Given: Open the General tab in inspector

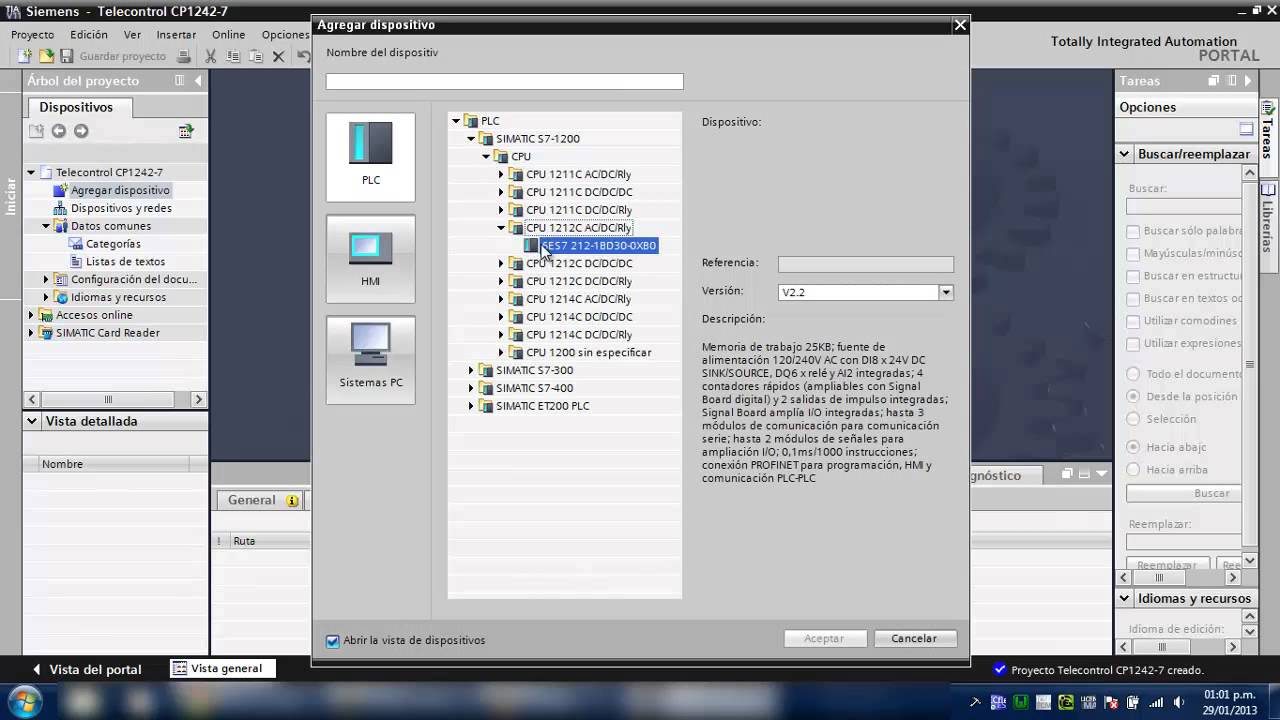Looking at the screenshot, I should (x=260, y=500).
